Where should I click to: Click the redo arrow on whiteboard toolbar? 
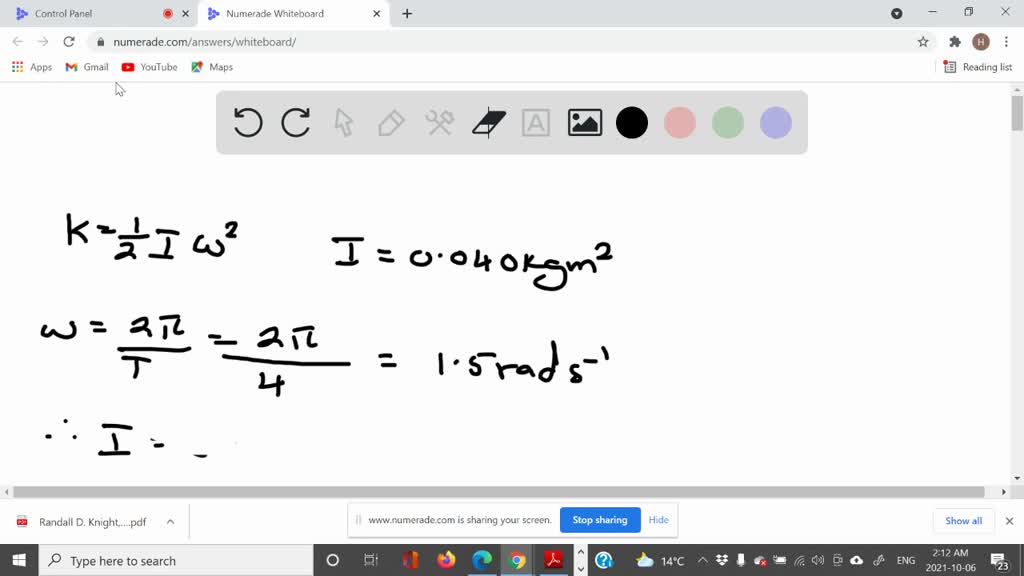tap(296, 123)
